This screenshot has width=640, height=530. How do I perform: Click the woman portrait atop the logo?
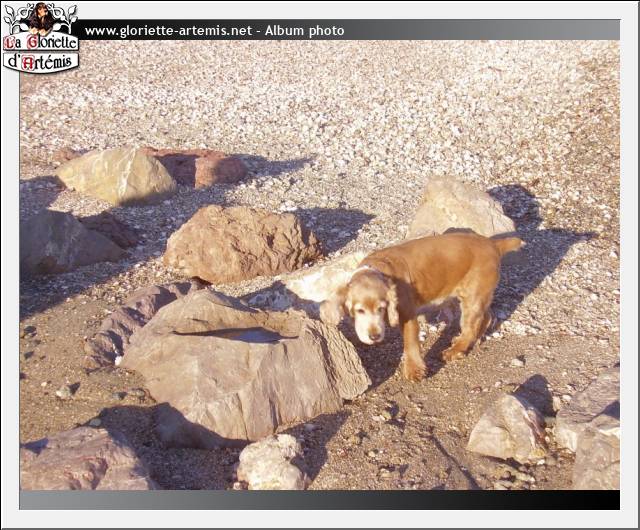point(40,17)
